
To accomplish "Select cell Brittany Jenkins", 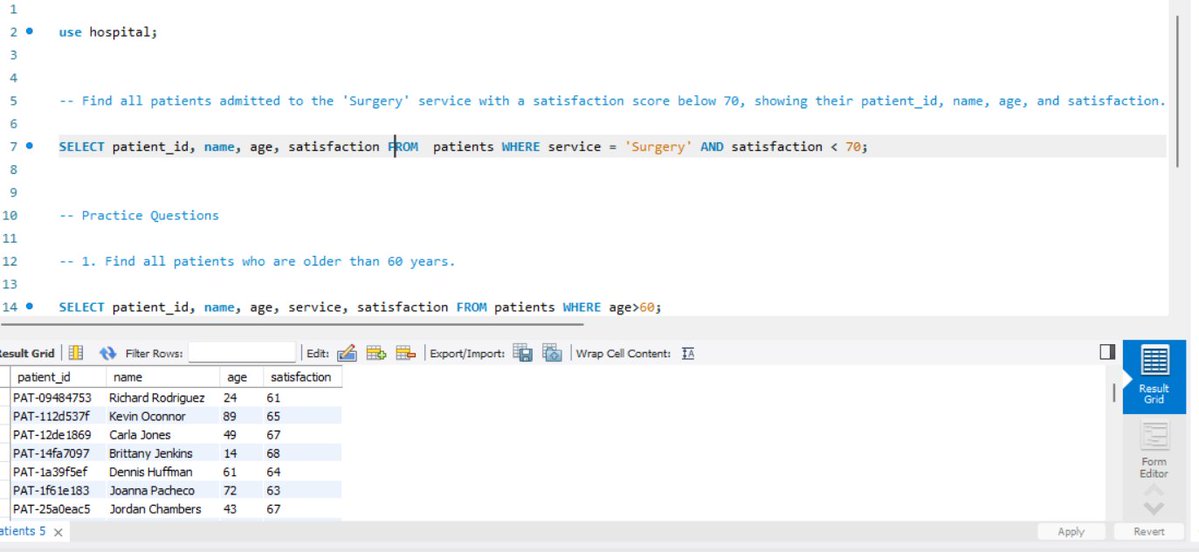I will pyautogui.click(x=162, y=453).
